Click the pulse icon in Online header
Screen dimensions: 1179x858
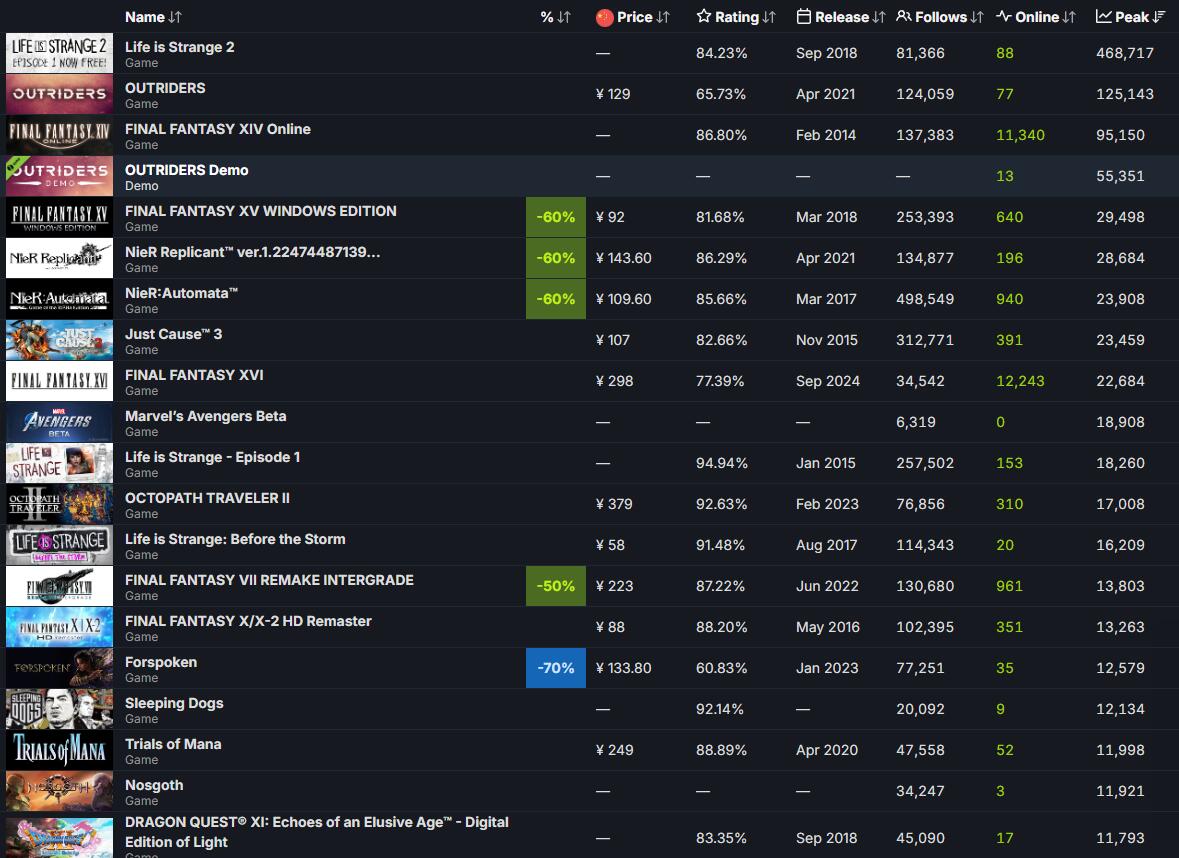point(1003,17)
